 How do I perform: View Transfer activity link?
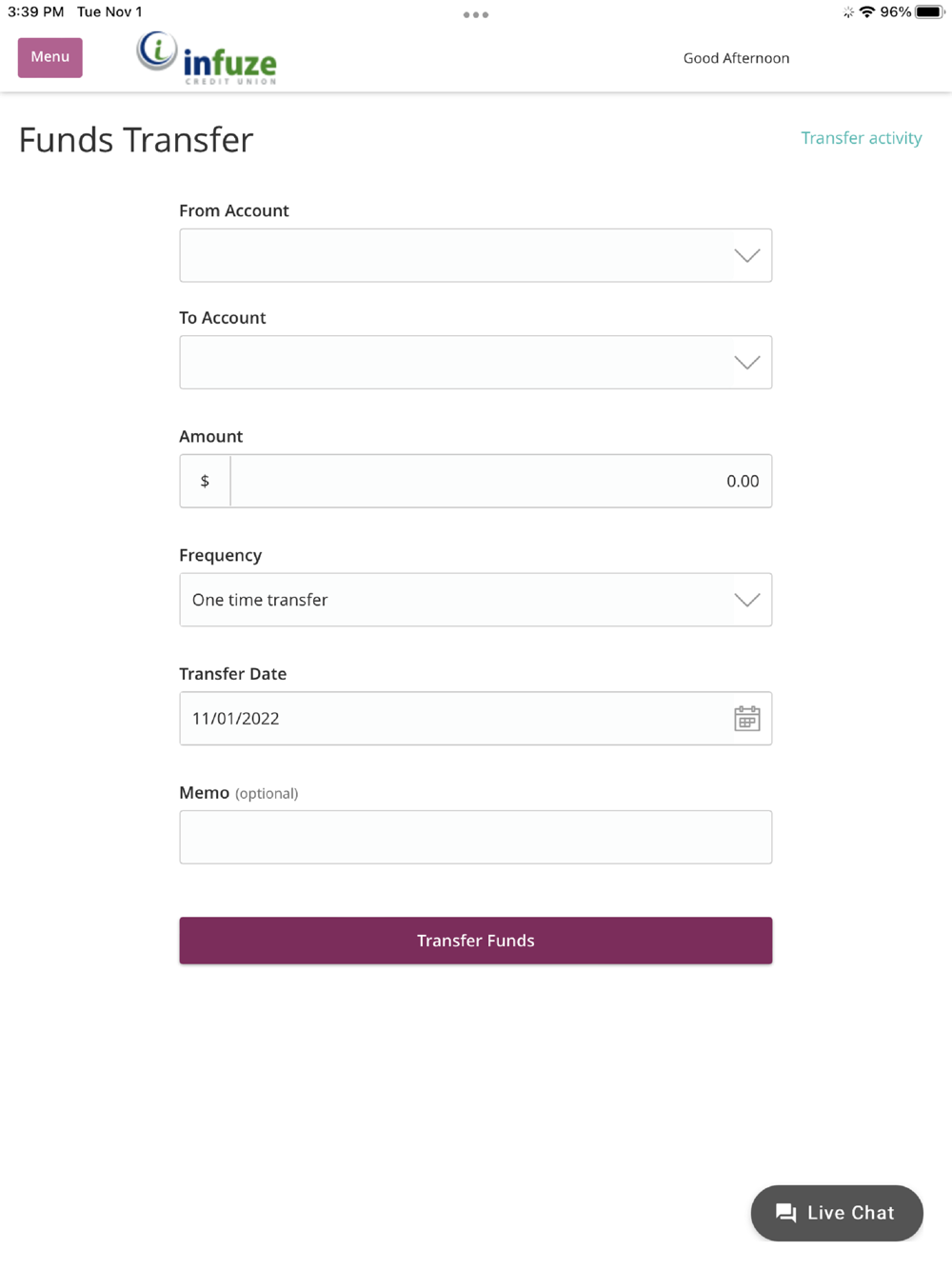(862, 138)
